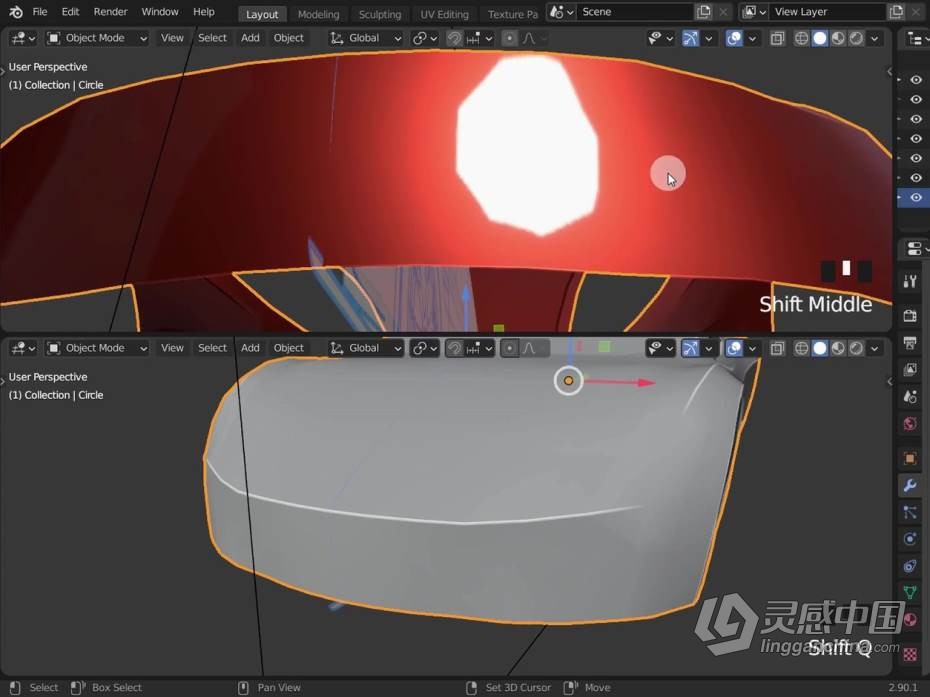Open View menu in top viewport header
Viewport: 930px width, 697px height.
coord(172,38)
